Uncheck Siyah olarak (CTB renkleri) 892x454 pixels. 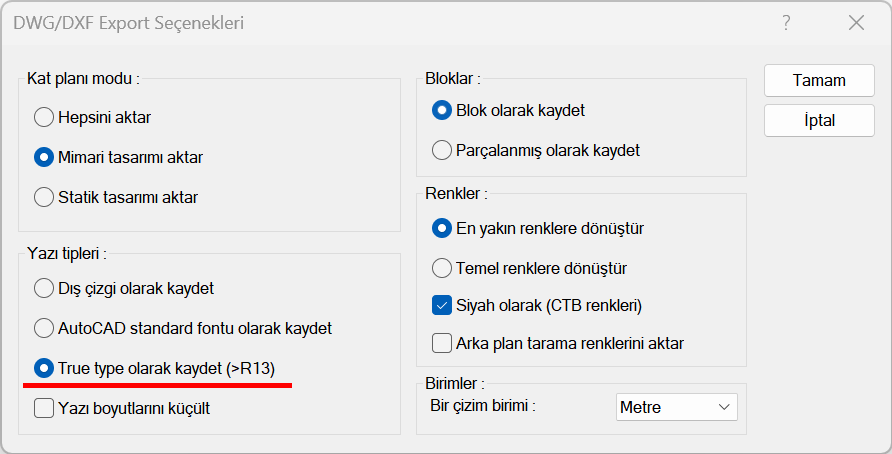[442, 305]
